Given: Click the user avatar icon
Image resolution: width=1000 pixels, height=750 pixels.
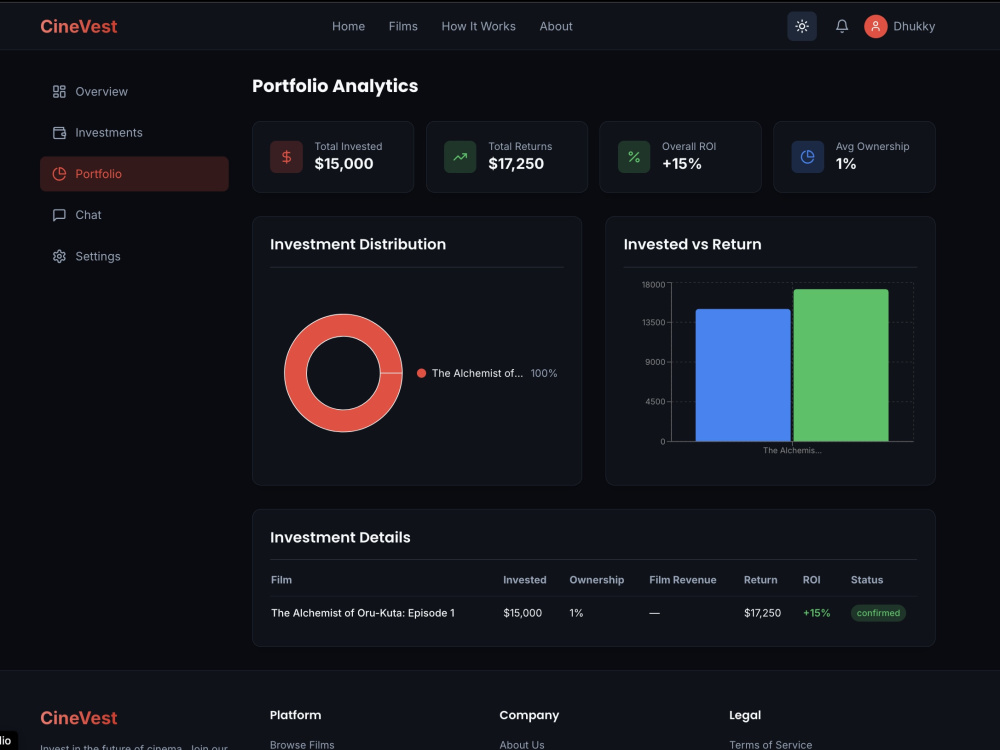Looking at the screenshot, I should pyautogui.click(x=876, y=26).
